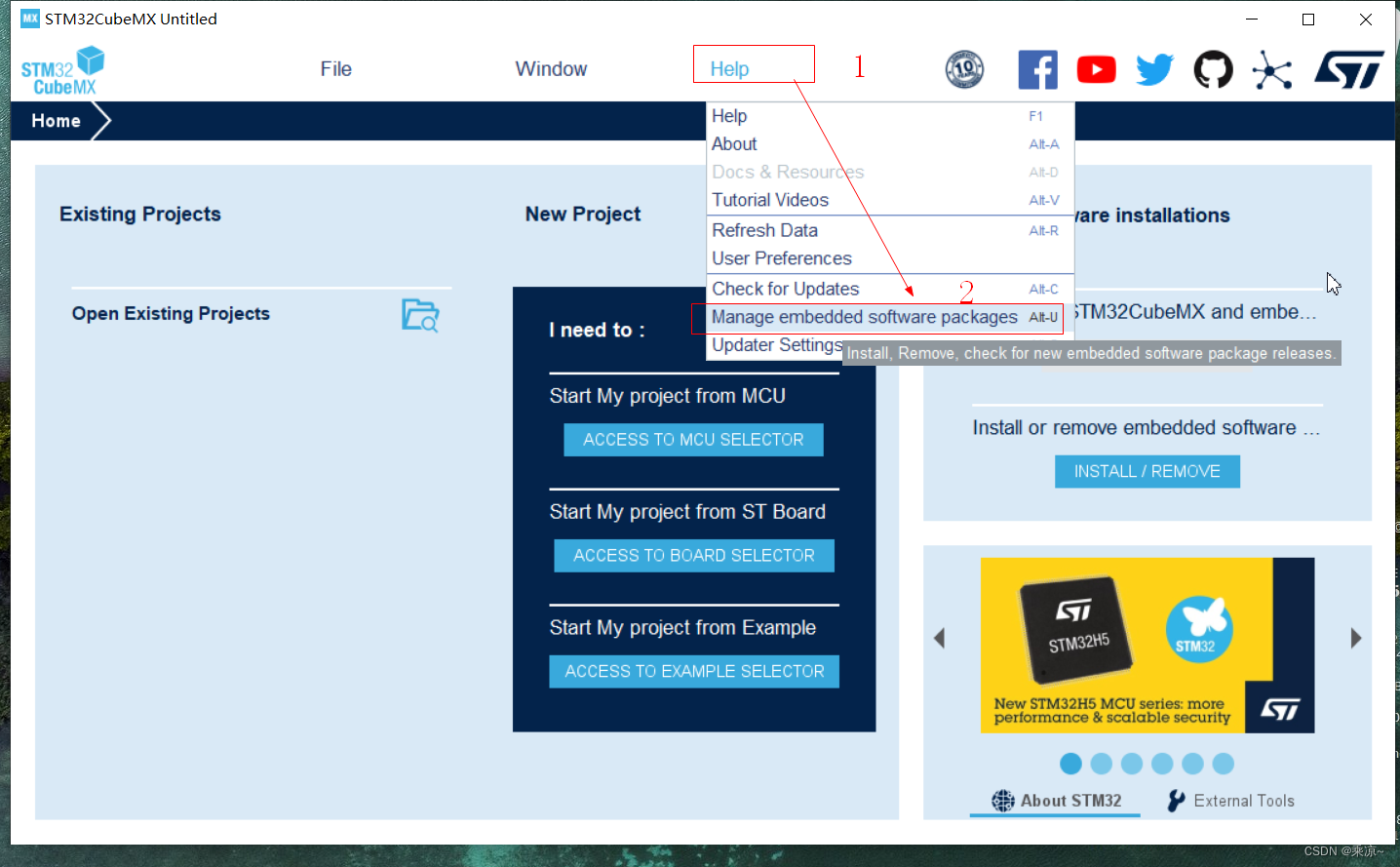Choose Help F1 entry in dropdown
1400x867 pixels.
pyautogui.click(x=890, y=116)
